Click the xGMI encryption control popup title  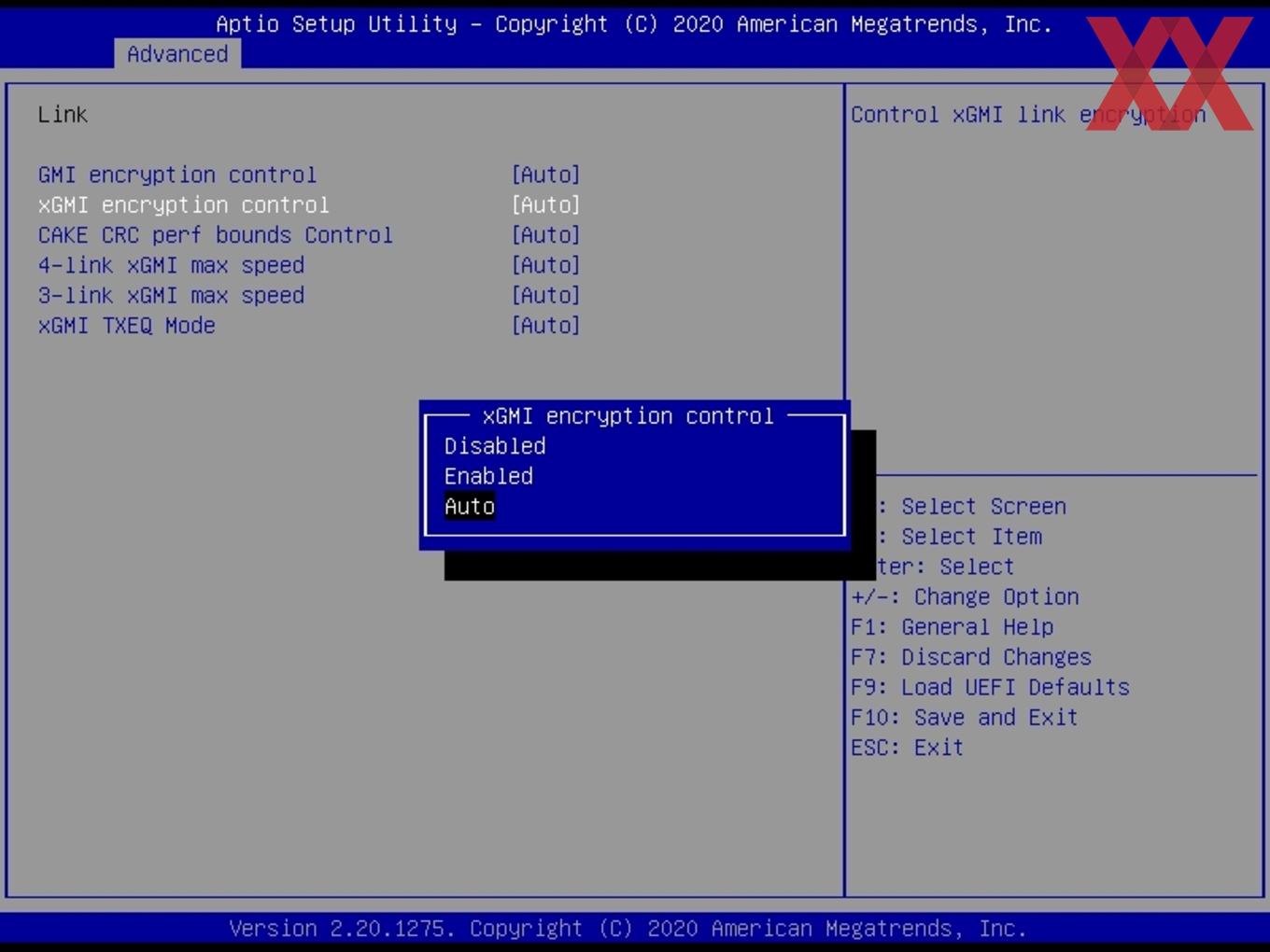[x=628, y=416]
